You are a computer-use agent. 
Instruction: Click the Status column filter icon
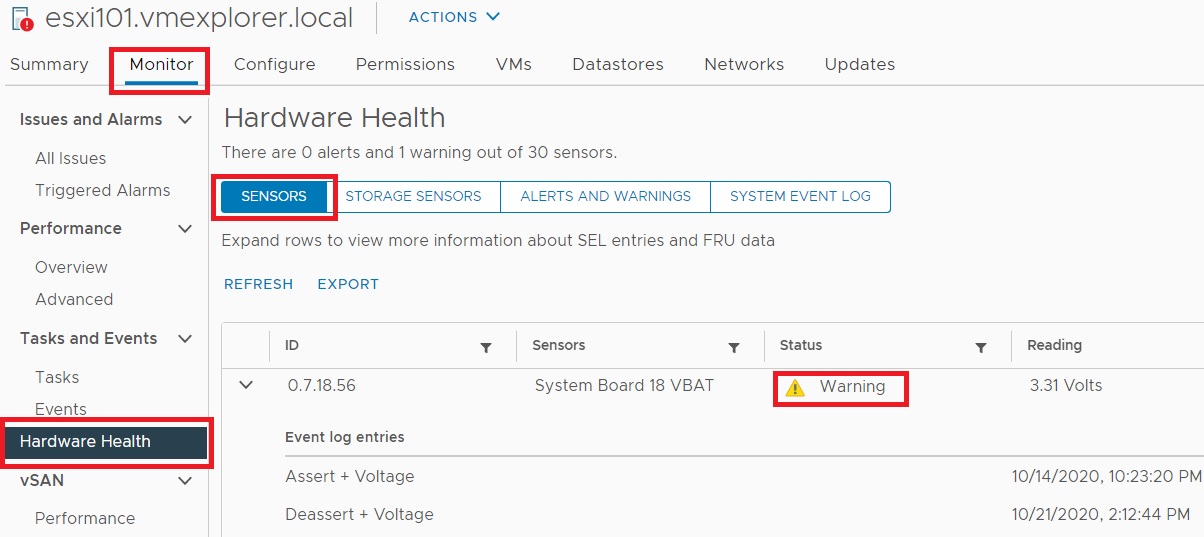[x=980, y=347]
